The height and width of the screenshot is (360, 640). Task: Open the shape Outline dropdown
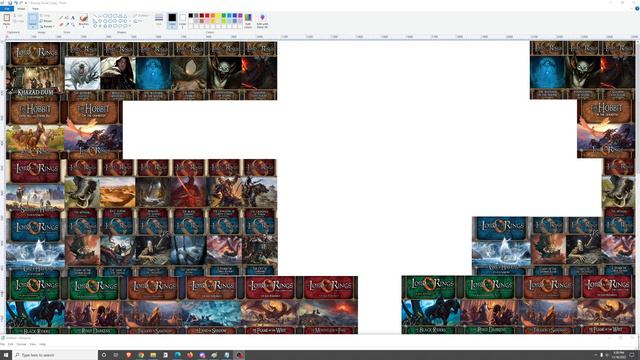[x=140, y=16]
